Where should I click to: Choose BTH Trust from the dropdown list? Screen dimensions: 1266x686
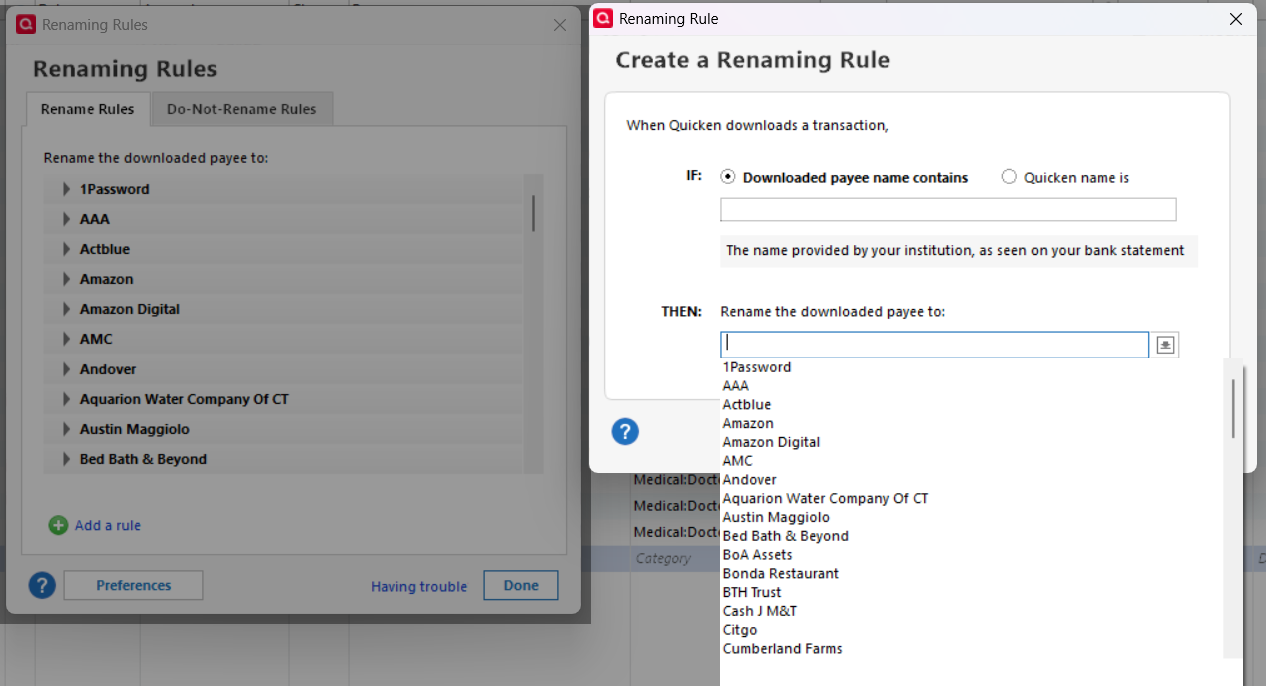(x=752, y=592)
